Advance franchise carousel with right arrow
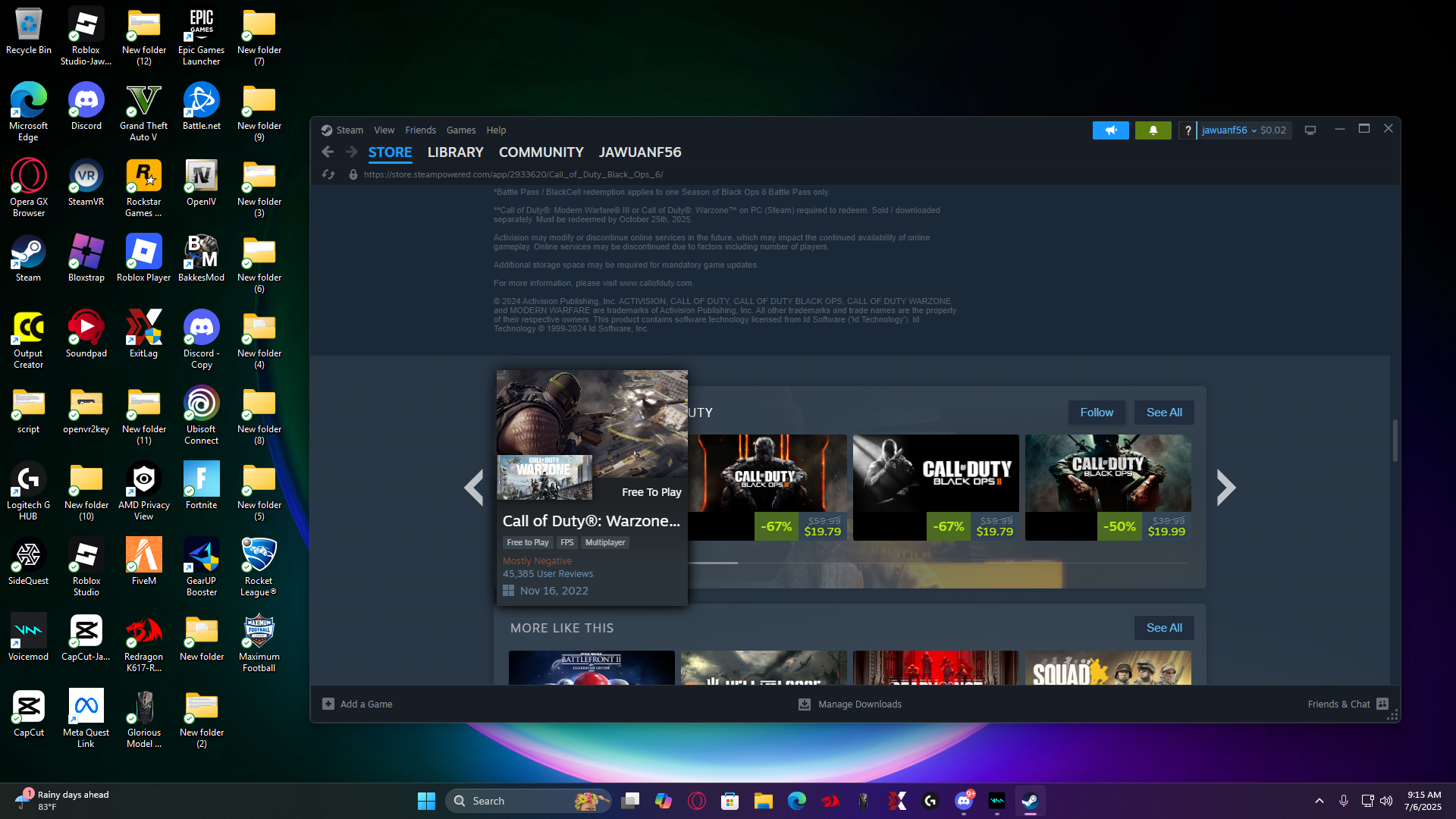This screenshot has width=1456, height=819. (x=1226, y=488)
